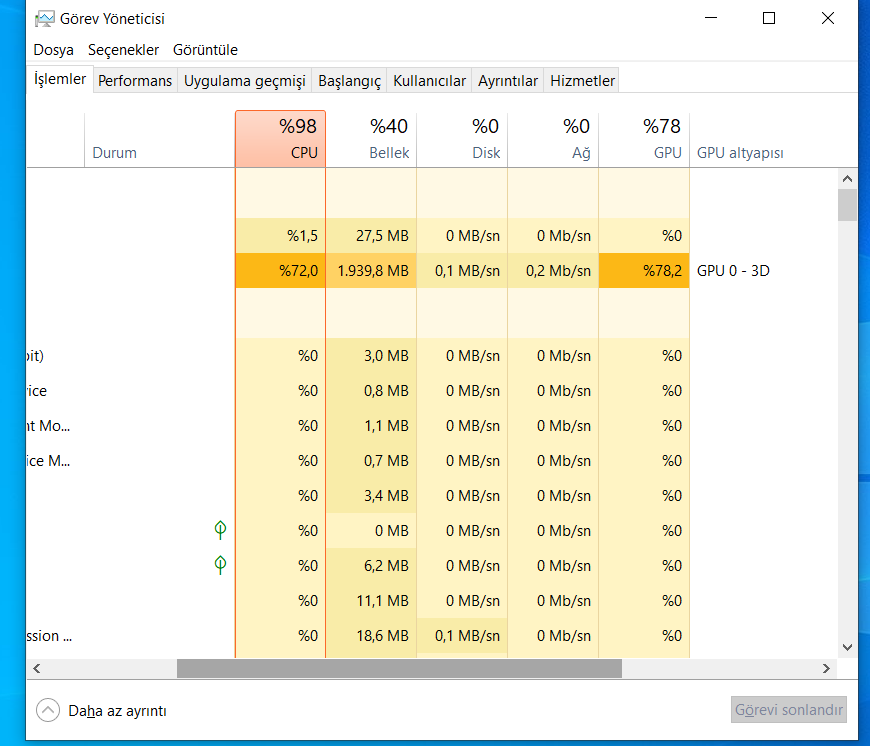This screenshot has height=746, width=870.
Task: Click the GPU 0 - 3D cell
Action: coord(733,271)
